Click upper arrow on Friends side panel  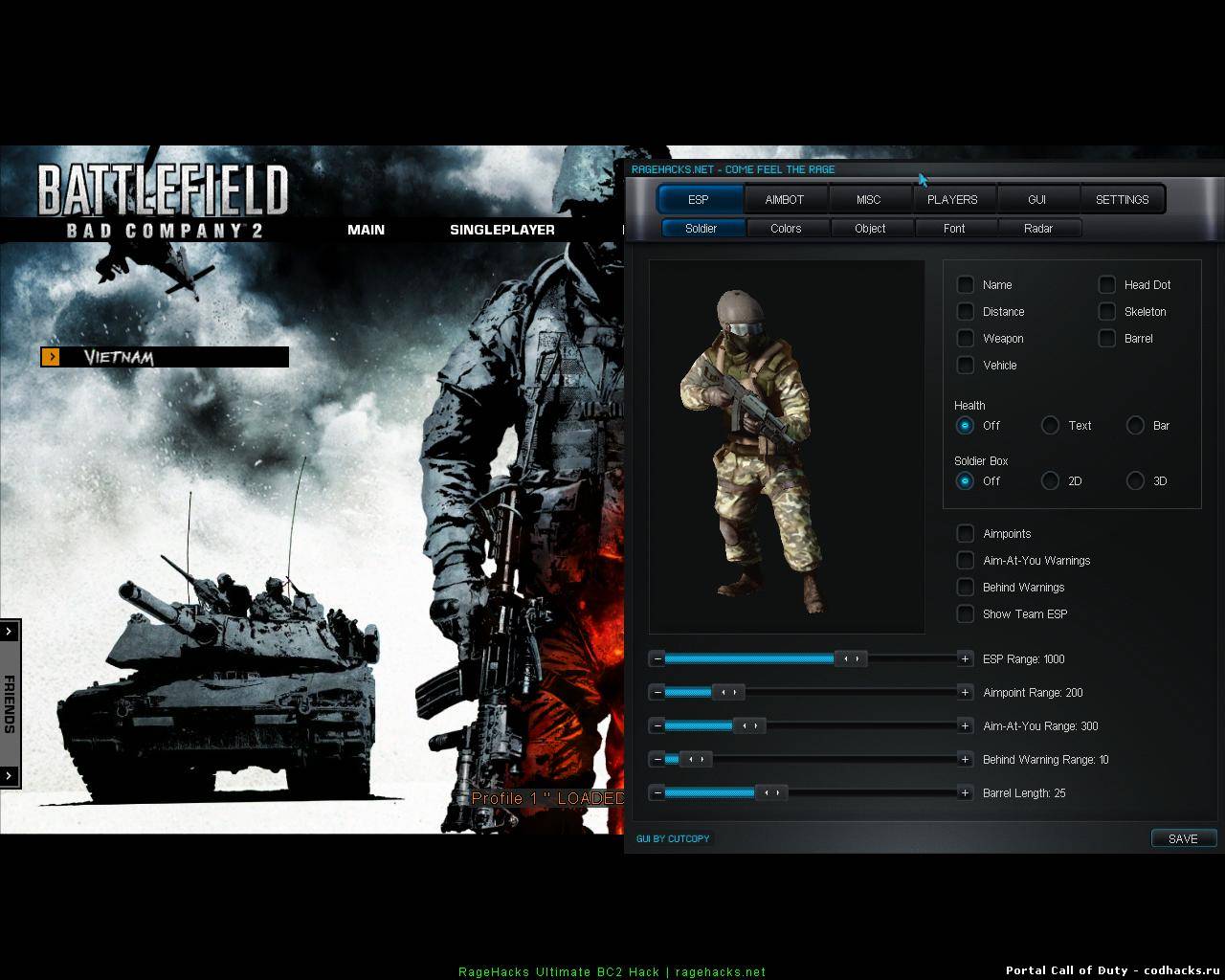point(9,631)
